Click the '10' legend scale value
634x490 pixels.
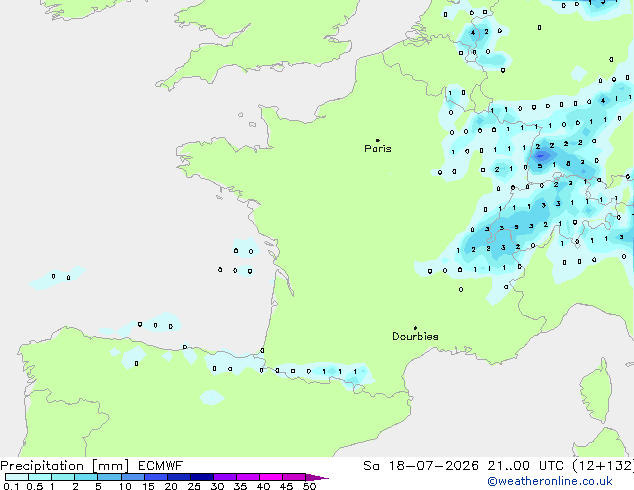(125, 486)
